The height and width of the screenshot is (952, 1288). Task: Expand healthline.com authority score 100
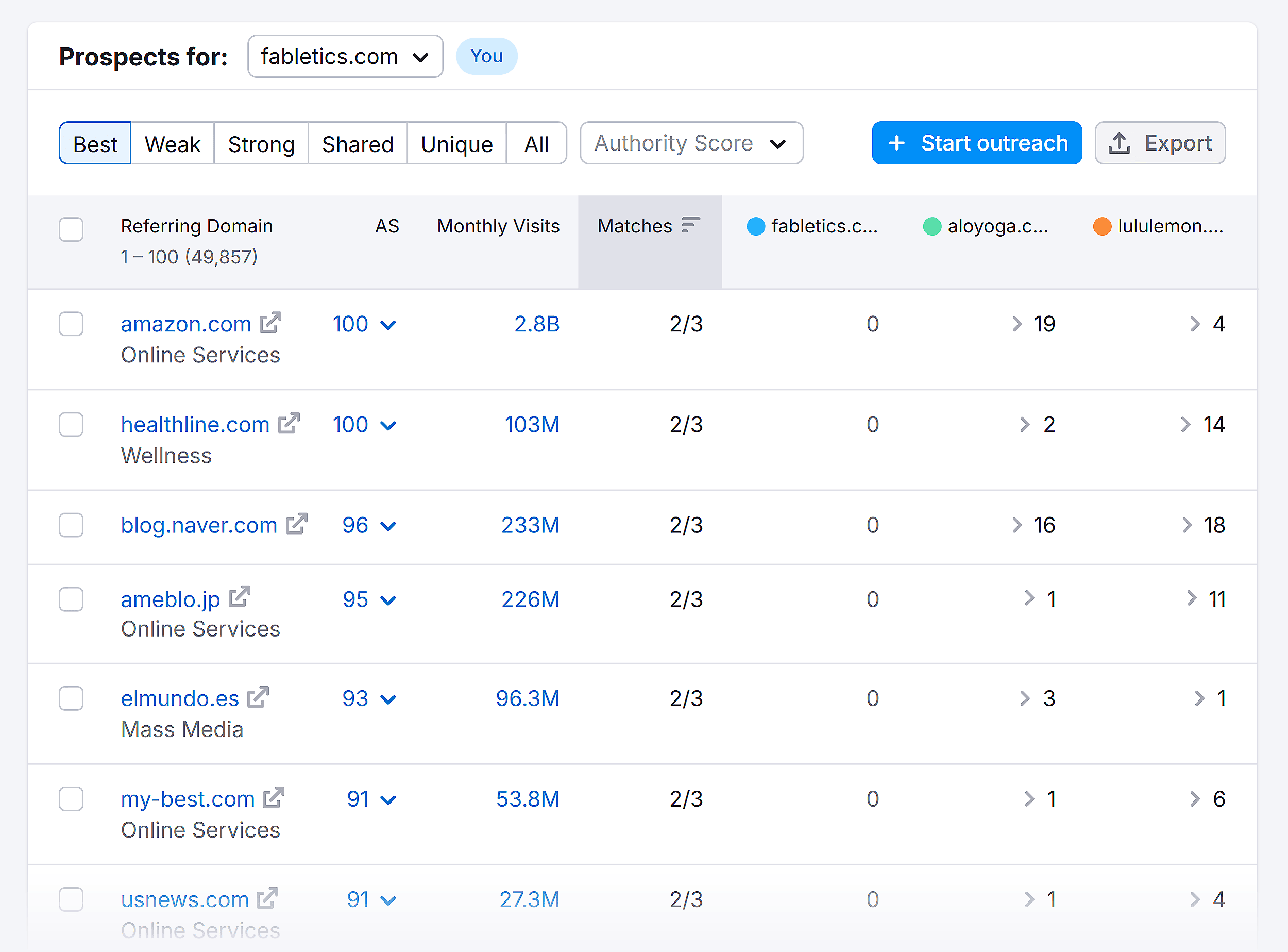click(x=364, y=425)
